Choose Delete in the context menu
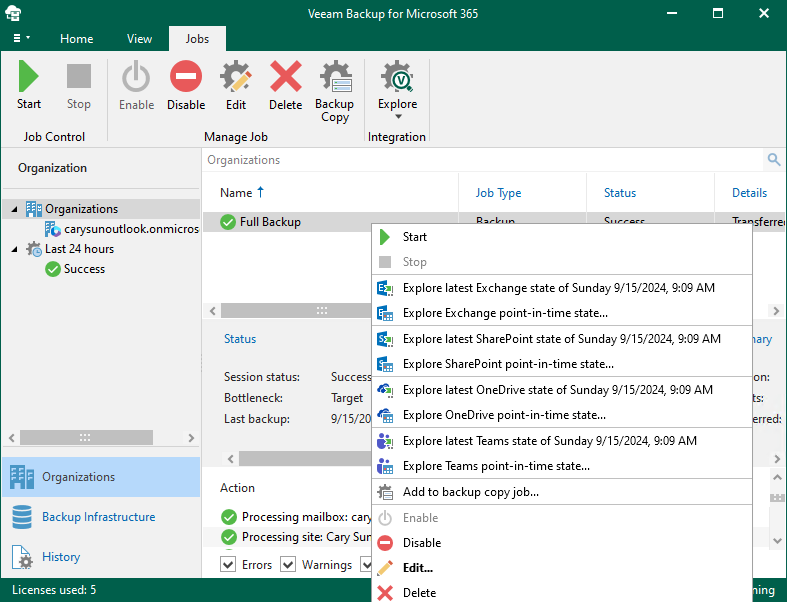This screenshot has height=602, width=787. 562,593
